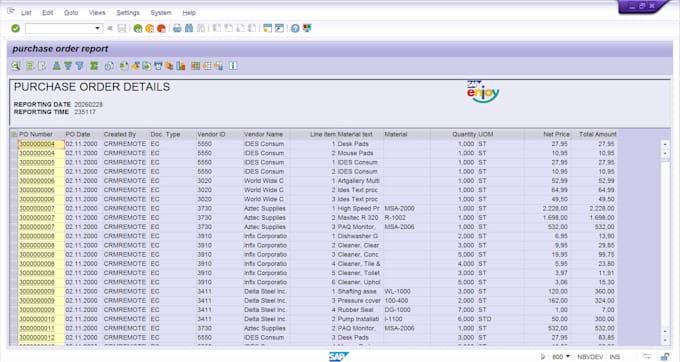Open the Help menu
This screenshot has width=680, height=362.
click(189, 13)
